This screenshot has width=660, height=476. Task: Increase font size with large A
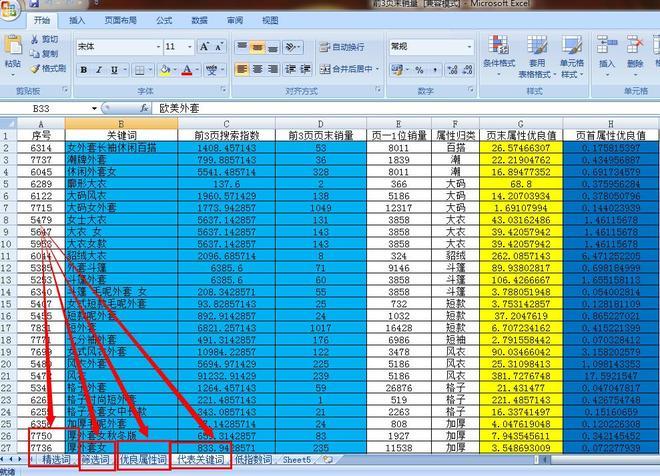(x=204, y=46)
